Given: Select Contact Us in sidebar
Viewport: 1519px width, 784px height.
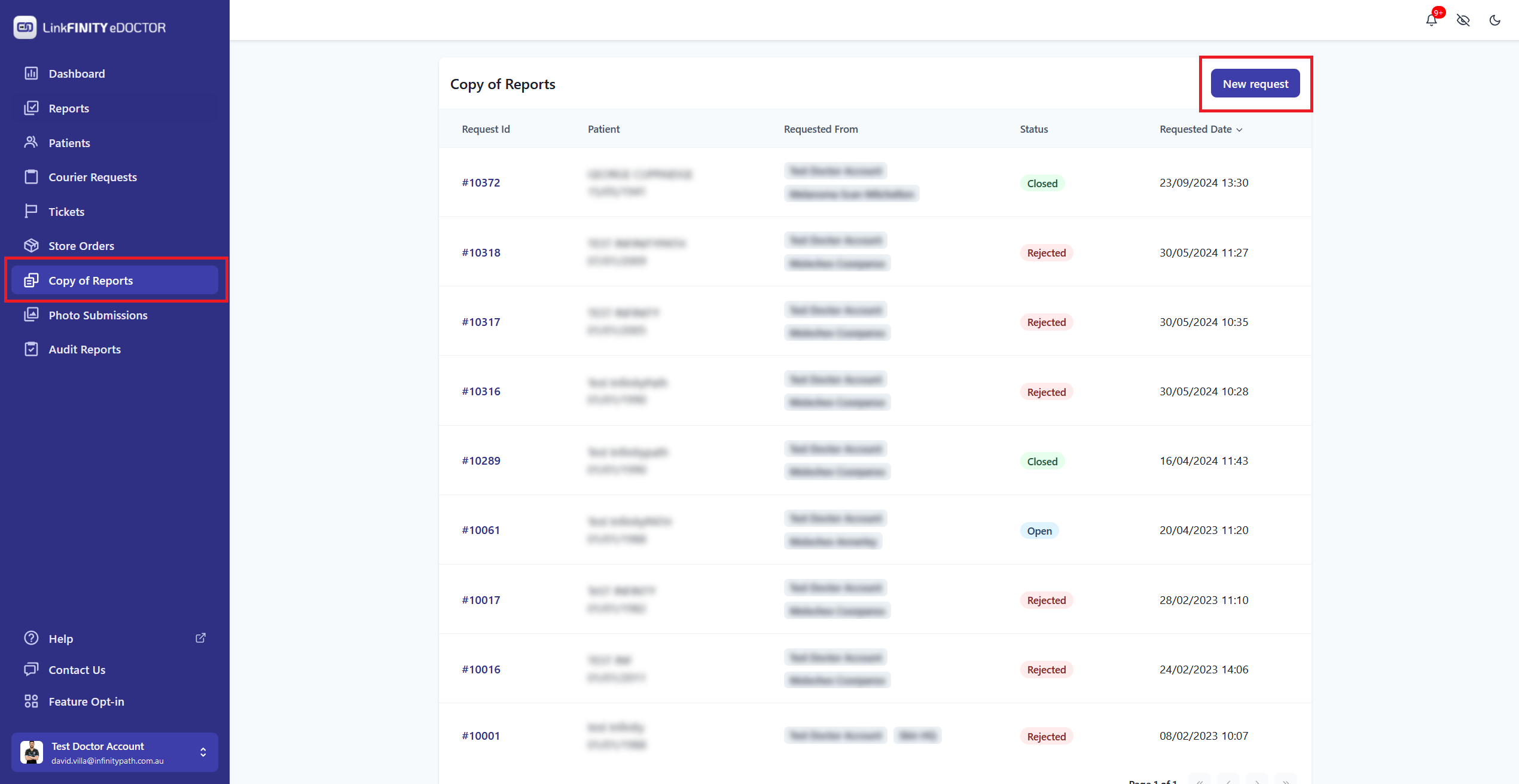Looking at the screenshot, I should [77, 670].
